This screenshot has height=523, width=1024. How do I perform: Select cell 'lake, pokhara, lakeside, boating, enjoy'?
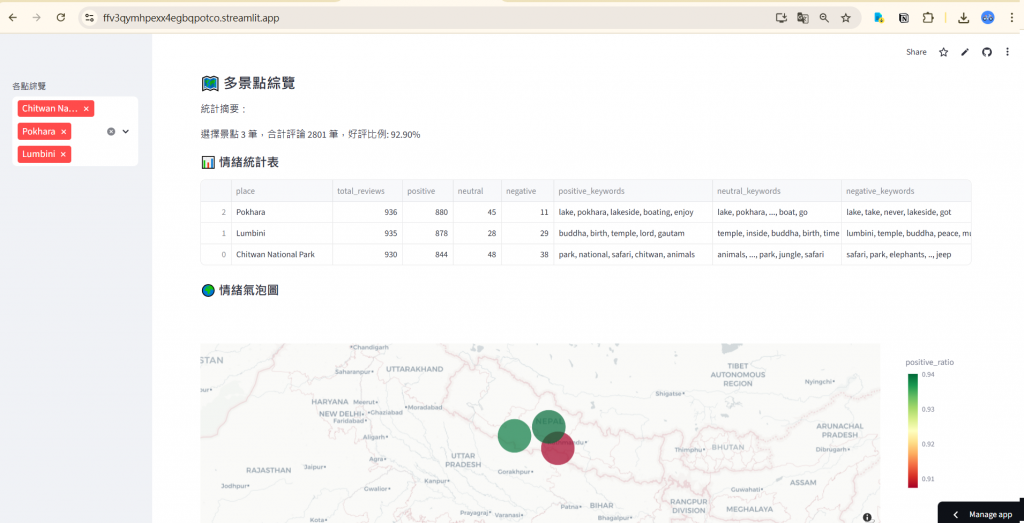click(x=633, y=212)
